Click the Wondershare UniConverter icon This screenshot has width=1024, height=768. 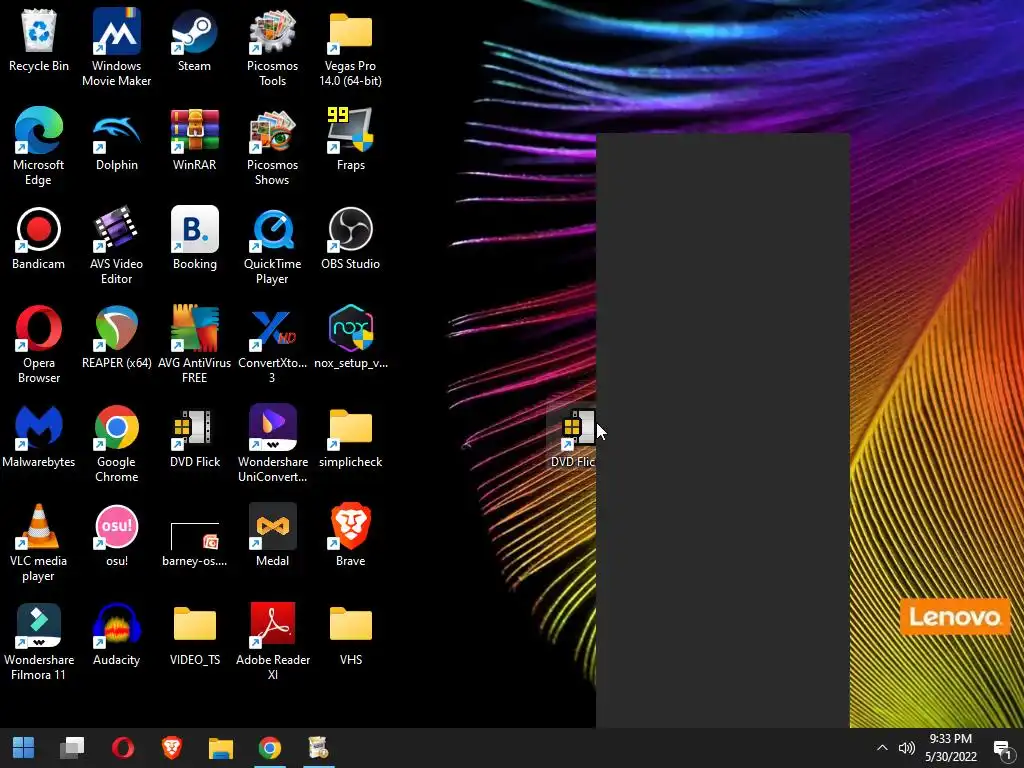click(x=272, y=443)
